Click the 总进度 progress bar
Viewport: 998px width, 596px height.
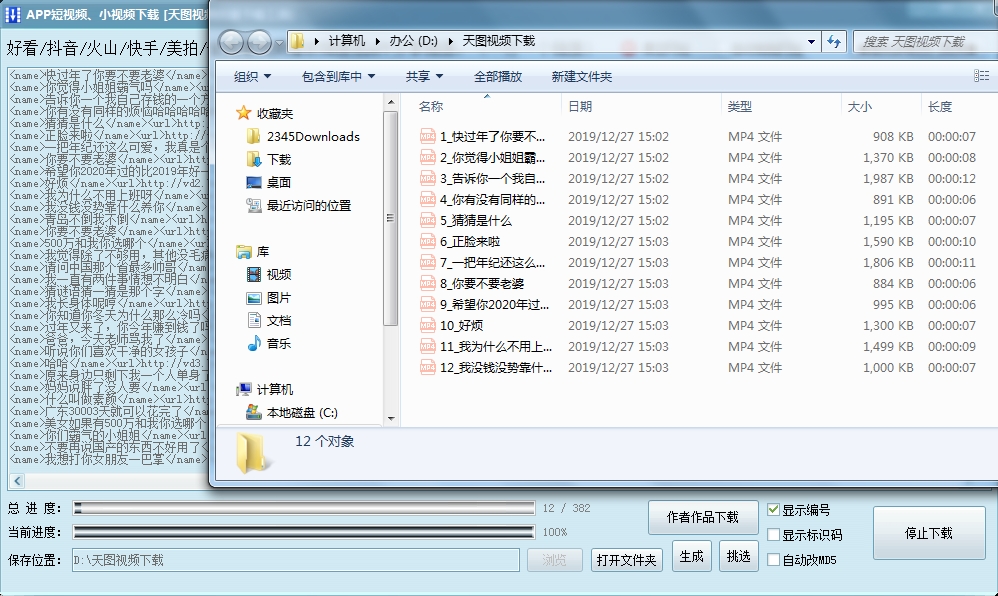point(304,507)
